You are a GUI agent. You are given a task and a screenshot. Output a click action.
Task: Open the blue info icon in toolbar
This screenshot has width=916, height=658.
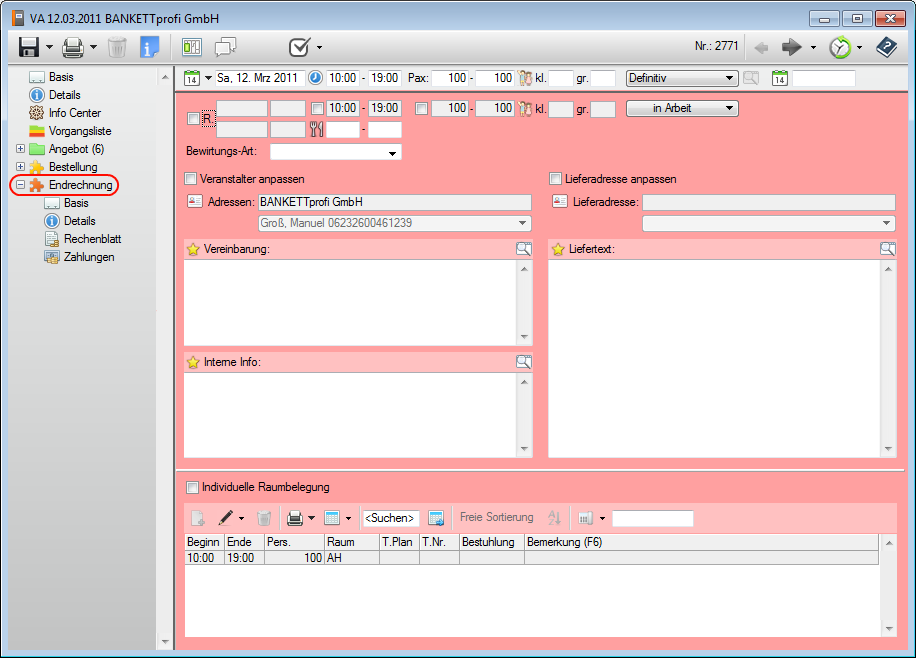point(149,47)
